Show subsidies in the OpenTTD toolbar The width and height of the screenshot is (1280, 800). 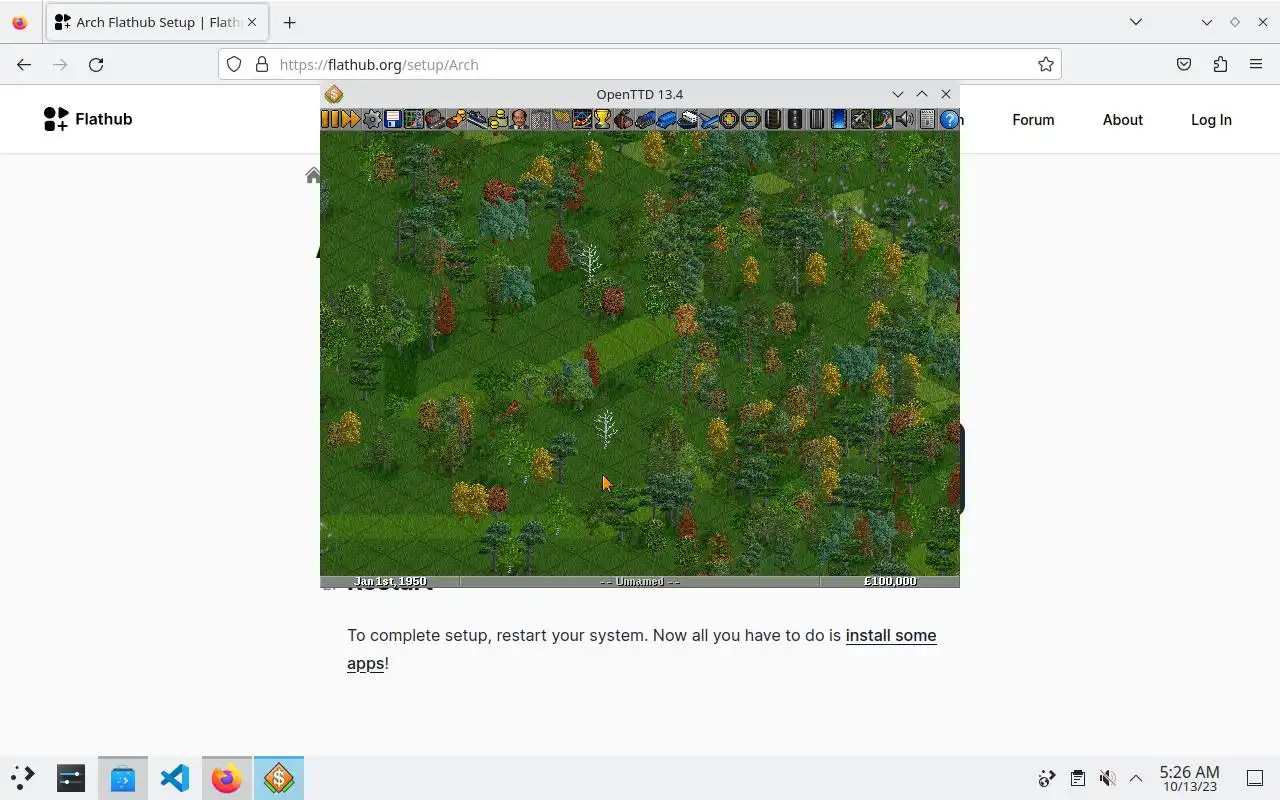tap(456, 120)
